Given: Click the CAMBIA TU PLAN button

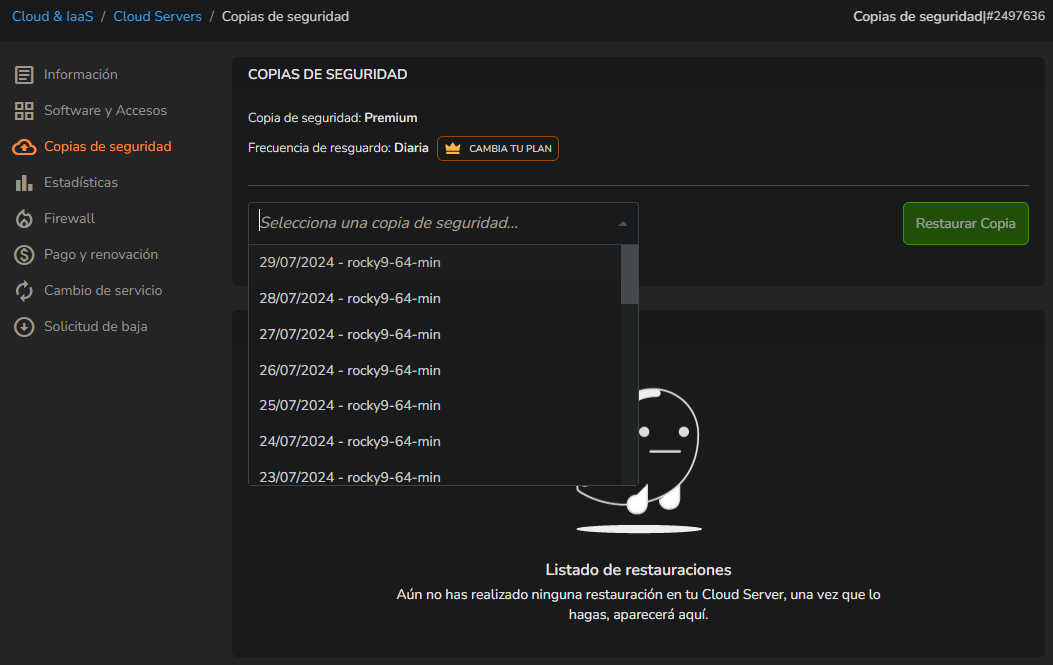Looking at the screenshot, I should 498,148.
